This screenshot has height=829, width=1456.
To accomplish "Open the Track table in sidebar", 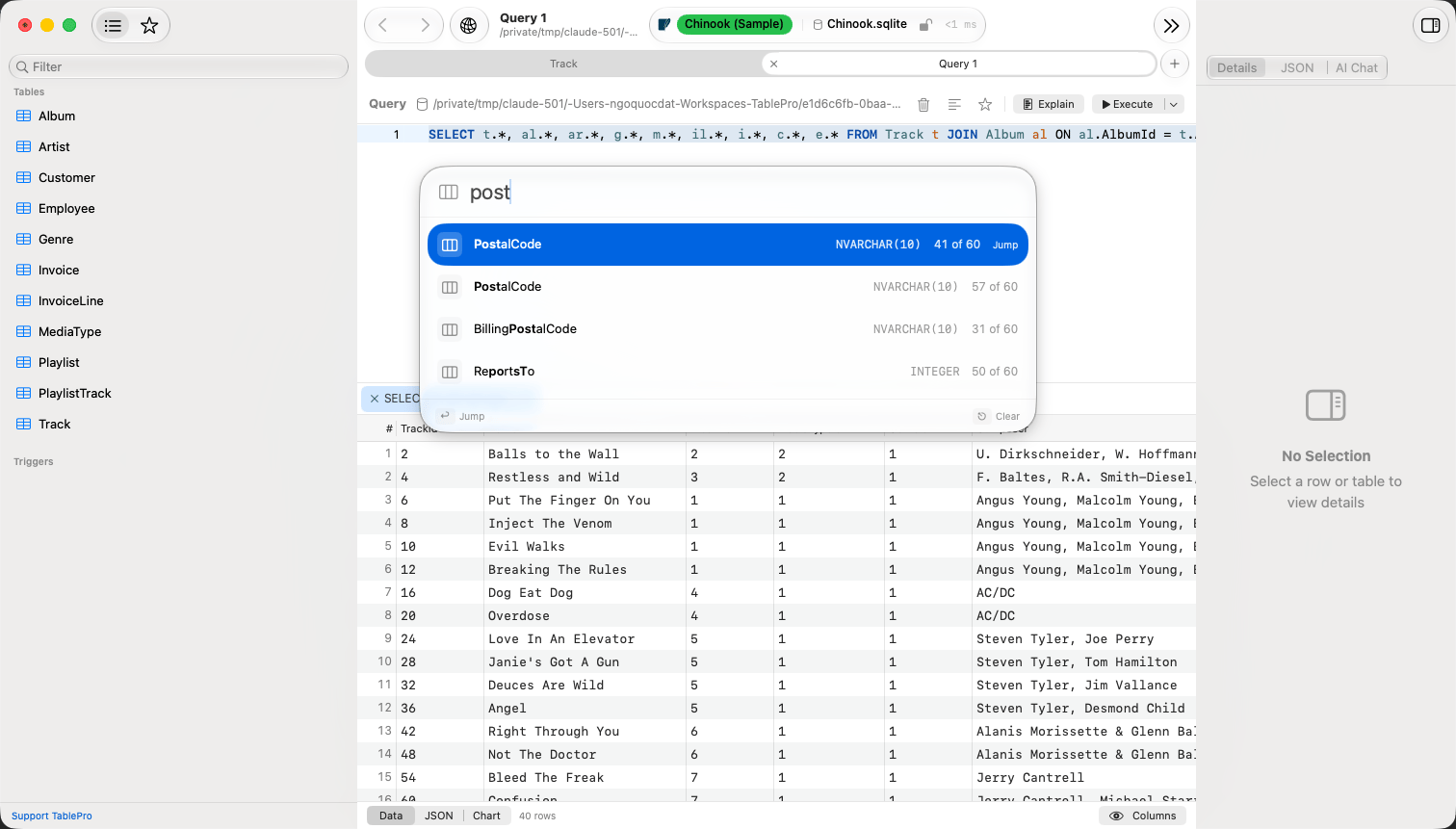I will [x=55, y=424].
